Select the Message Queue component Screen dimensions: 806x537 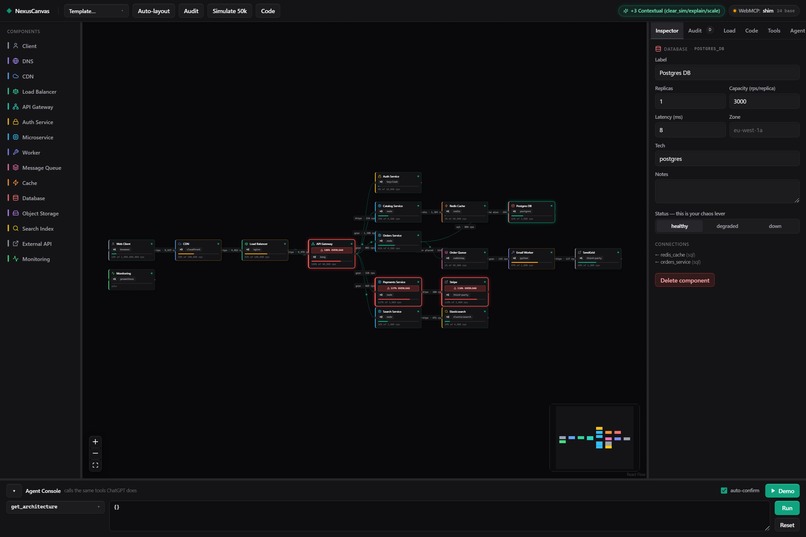41,168
